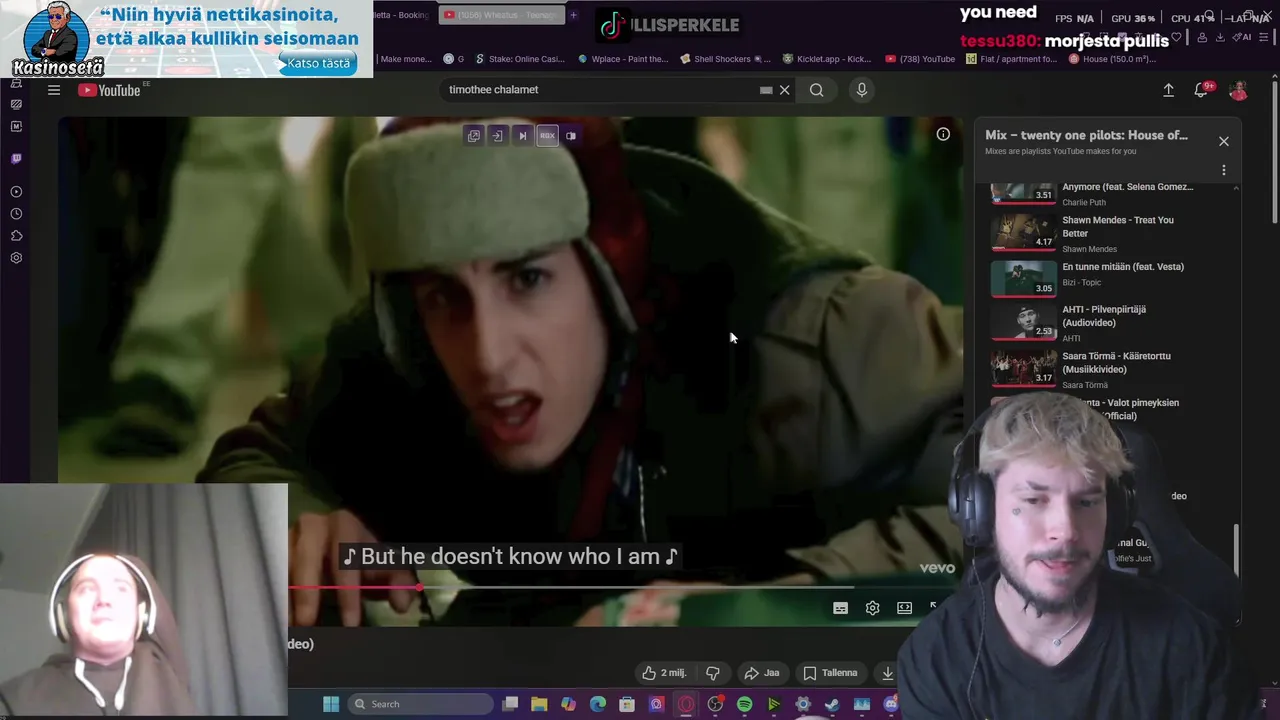Viewport: 1280px width, 720px height.
Task: Open the Mix playlist three-dot menu
Action: 1224,170
